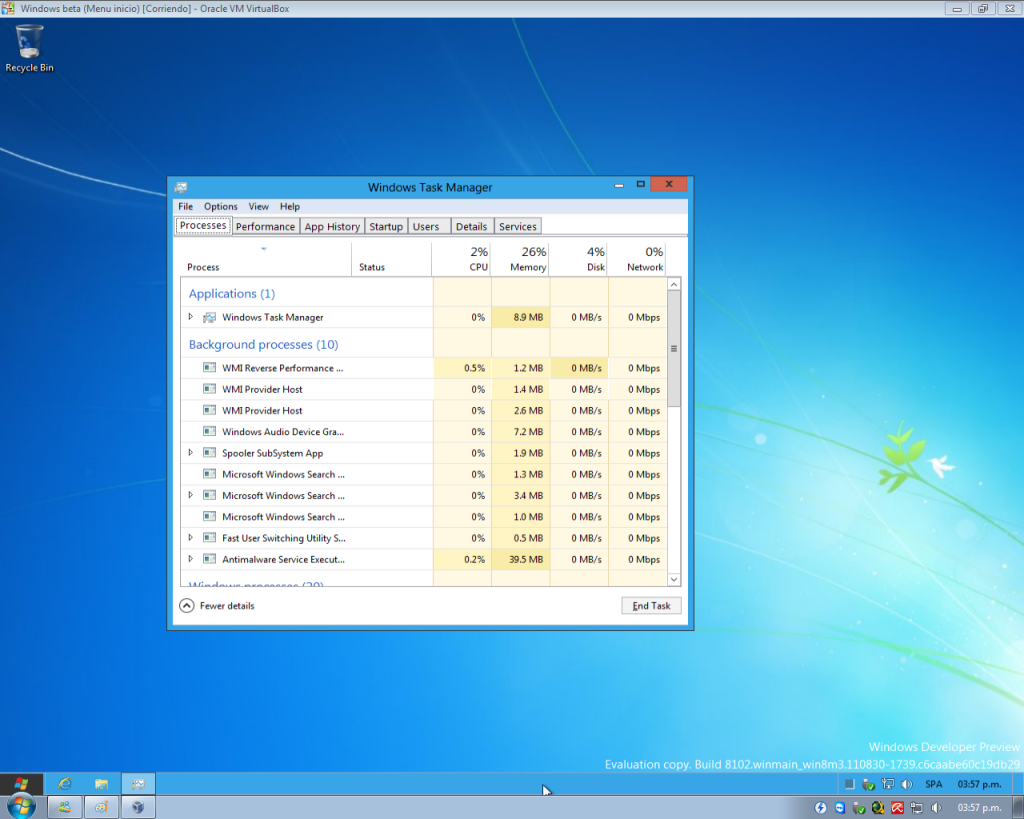Image resolution: width=1024 pixels, height=819 pixels.
Task: Select the VirtualBox icon on the host taskbar
Action: tap(138, 807)
